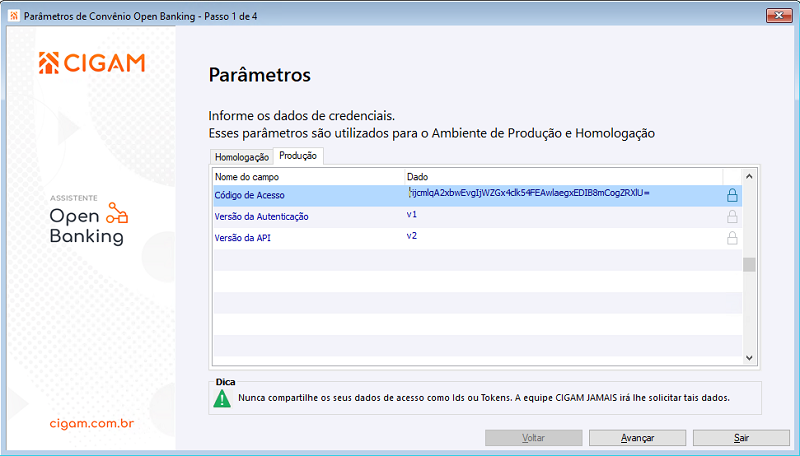Select the Produção tab
The height and width of the screenshot is (456, 800).
[x=298, y=156]
